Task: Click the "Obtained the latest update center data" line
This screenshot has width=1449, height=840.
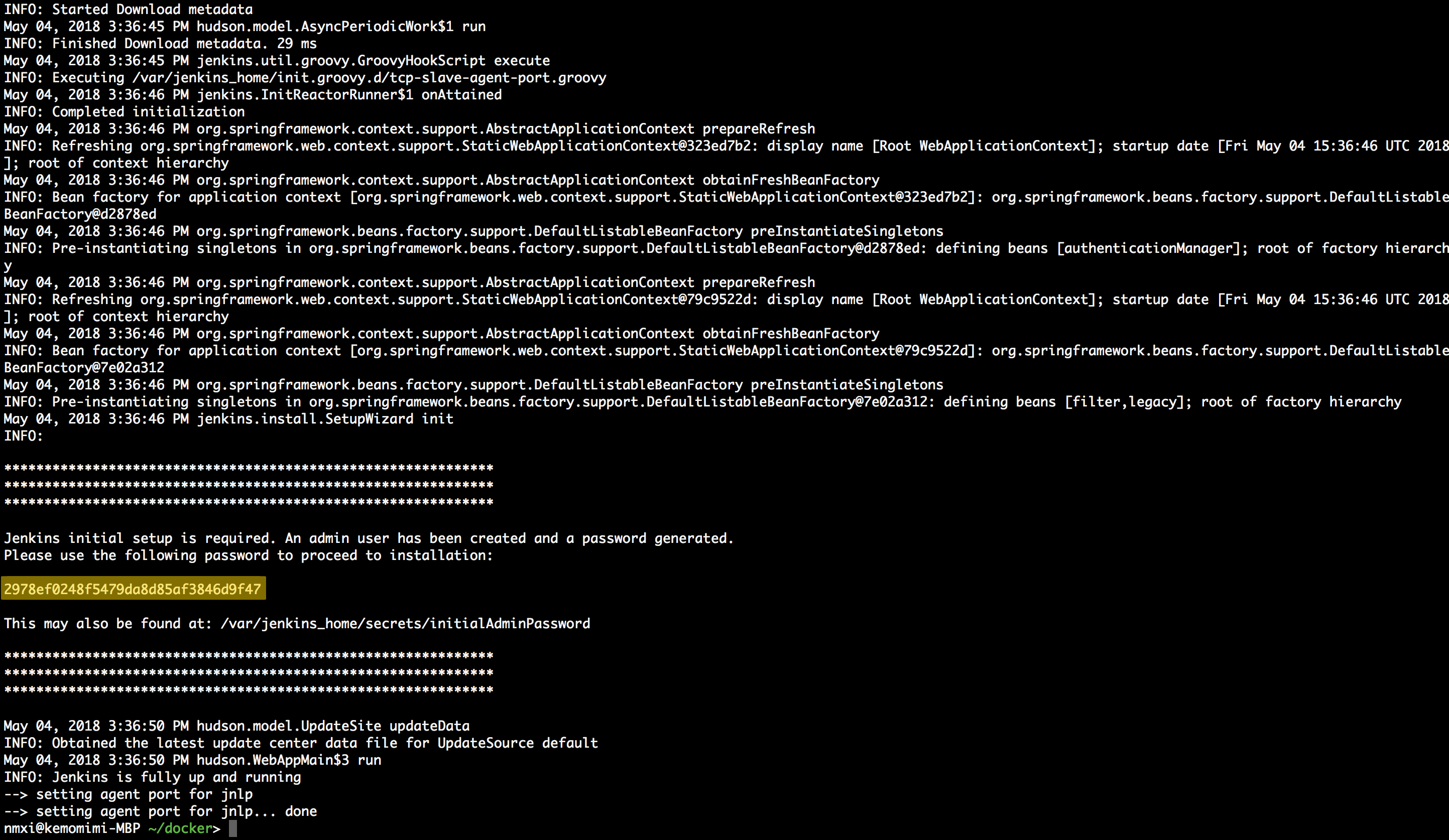Action: [x=301, y=743]
